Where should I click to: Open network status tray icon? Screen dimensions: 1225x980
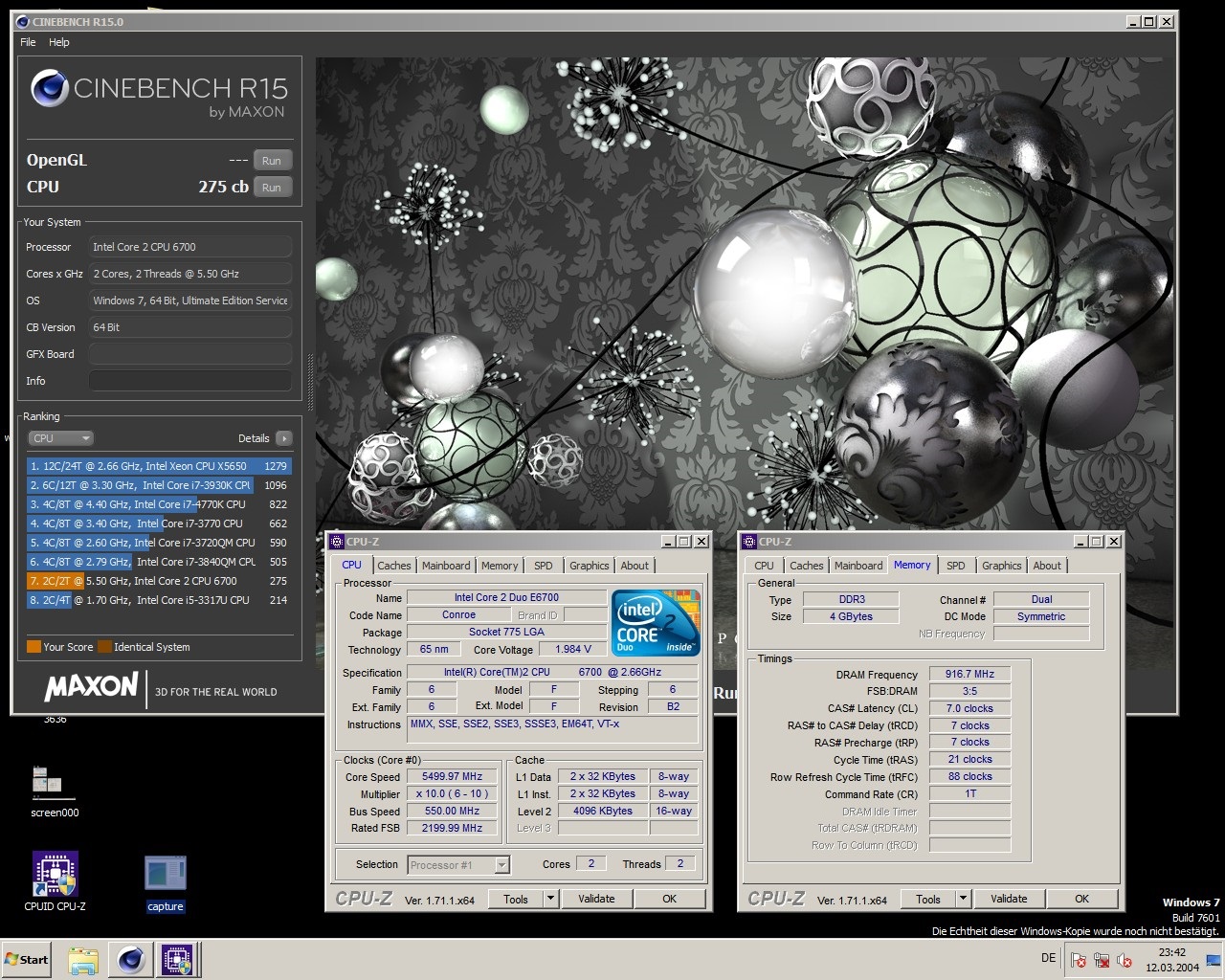coord(1102,960)
